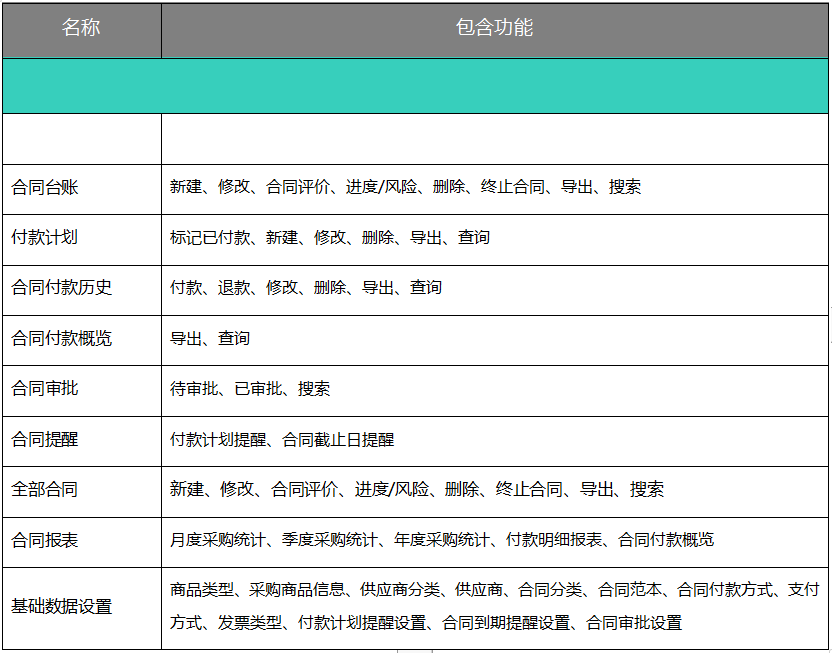Click the empty cell below the header row

(416, 138)
